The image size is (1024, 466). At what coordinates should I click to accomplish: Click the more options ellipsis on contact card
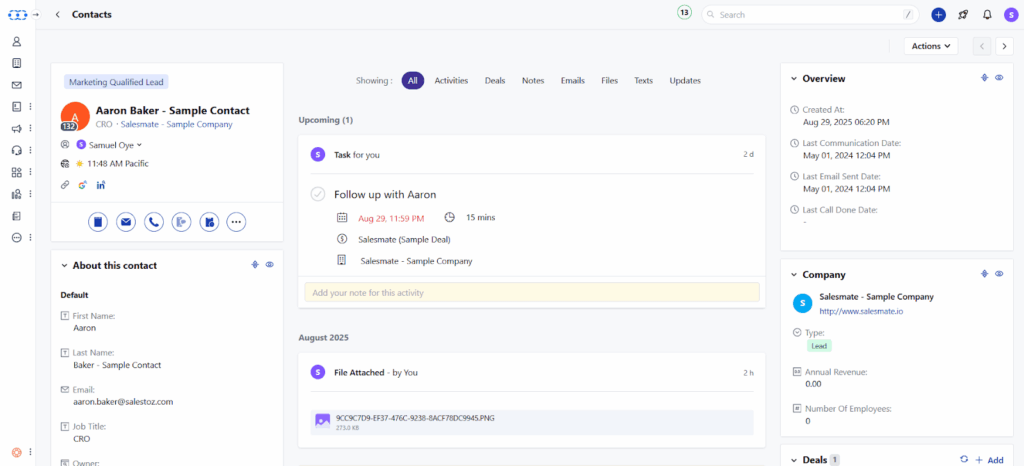tap(236, 222)
